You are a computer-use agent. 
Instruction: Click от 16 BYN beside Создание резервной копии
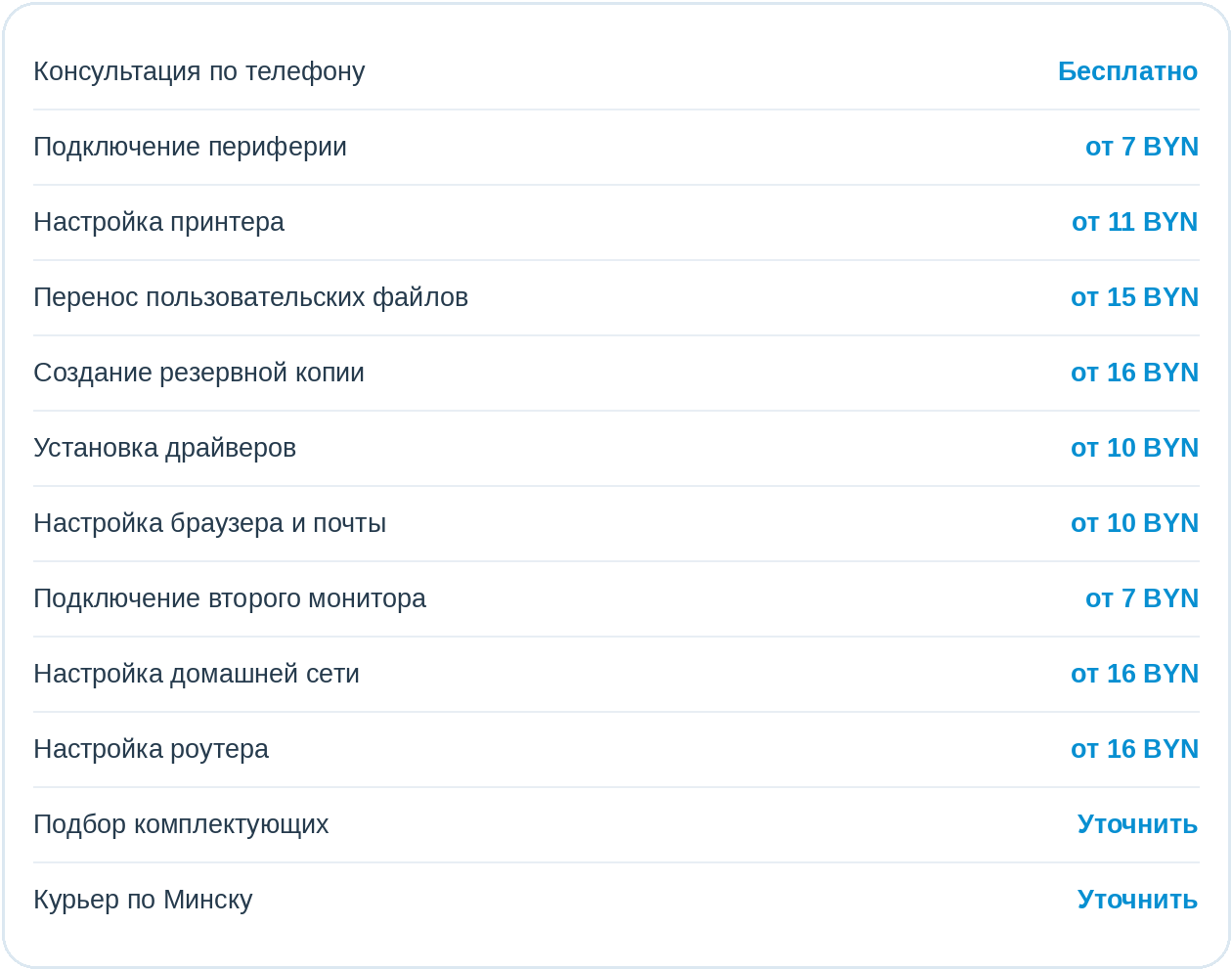[1134, 373]
